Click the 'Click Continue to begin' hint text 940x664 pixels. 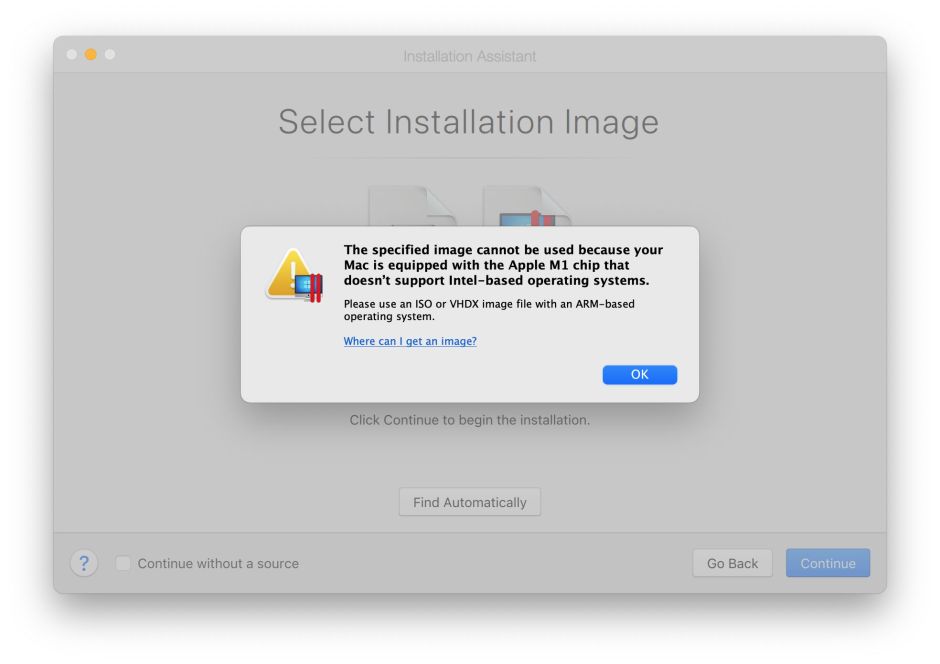pos(469,420)
